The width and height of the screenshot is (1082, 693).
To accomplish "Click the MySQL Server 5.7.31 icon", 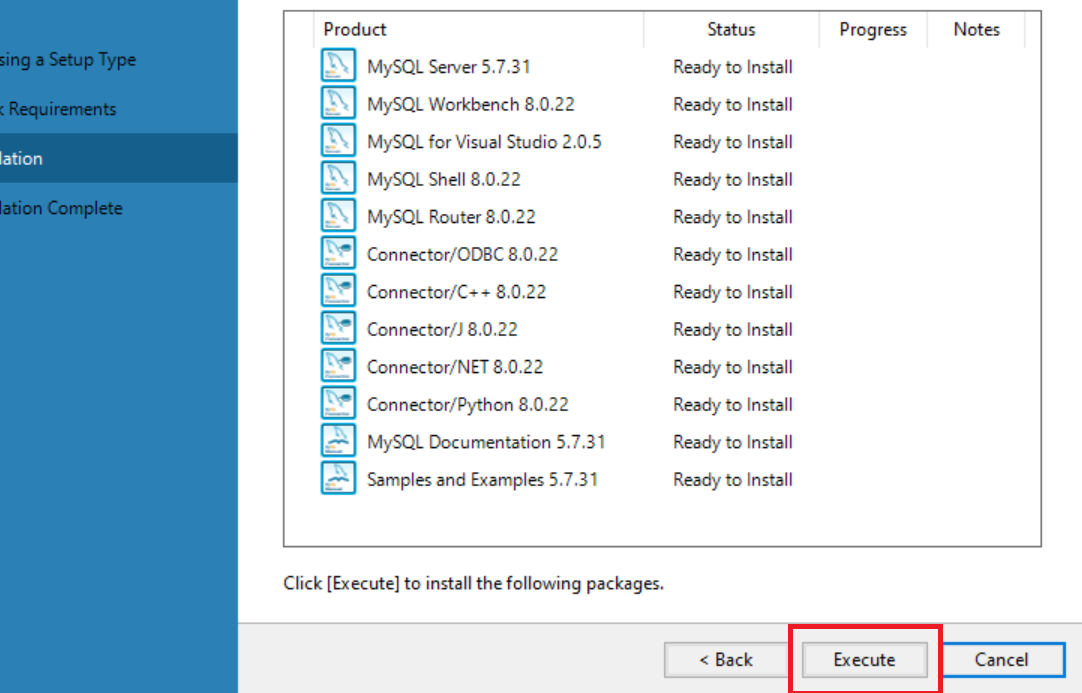I will pyautogui.click(x=338, y=66).
